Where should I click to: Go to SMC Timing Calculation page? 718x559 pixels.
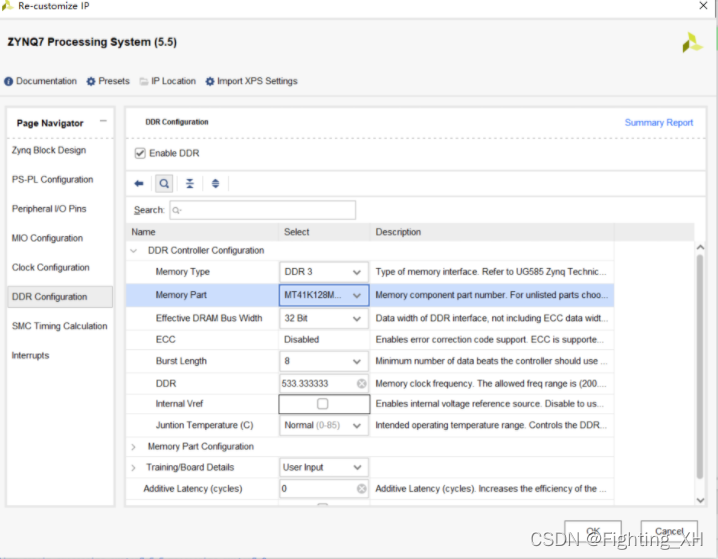coord(60,326)
